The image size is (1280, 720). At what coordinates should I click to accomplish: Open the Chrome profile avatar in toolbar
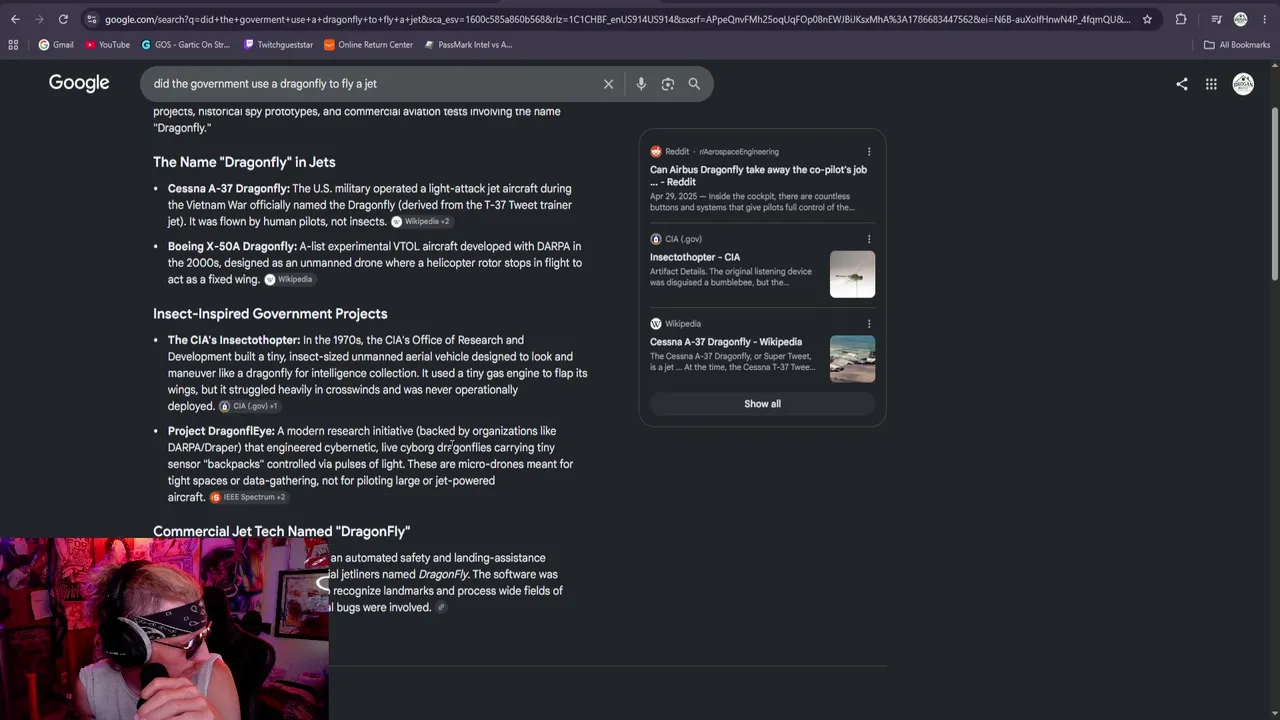point(1241,19)
